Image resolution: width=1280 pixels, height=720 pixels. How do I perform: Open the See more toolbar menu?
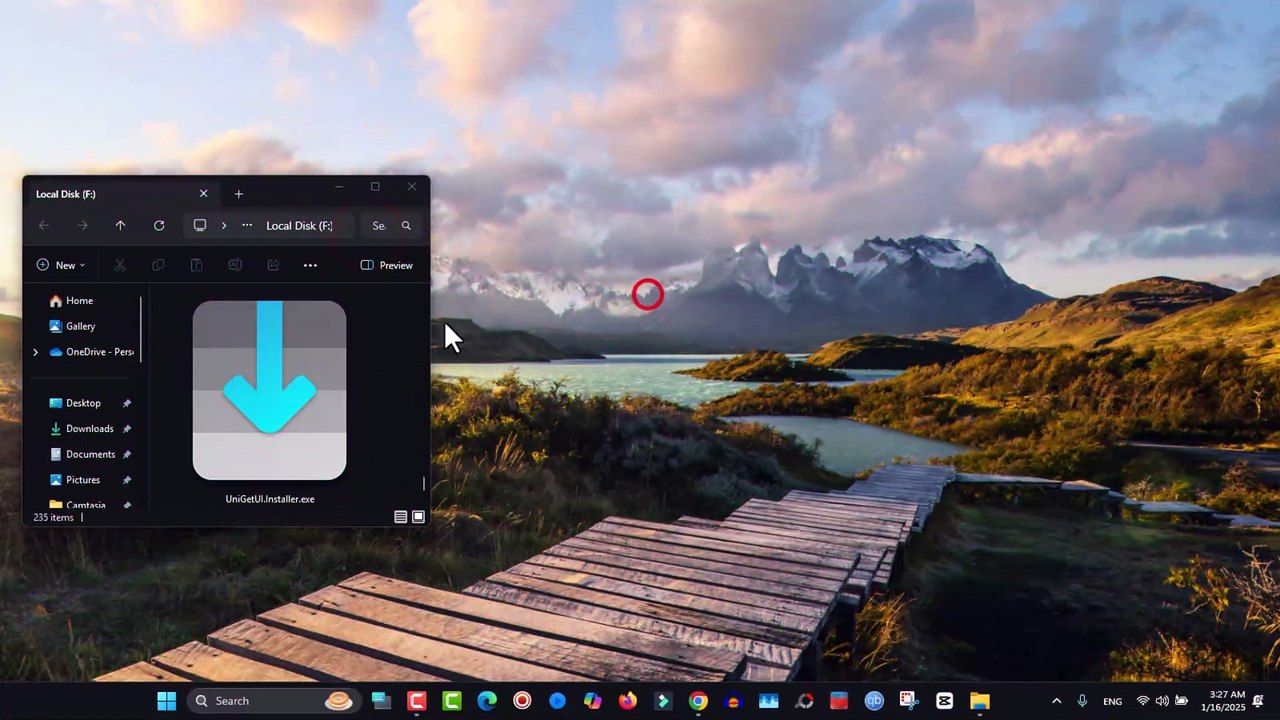[310, 265]
